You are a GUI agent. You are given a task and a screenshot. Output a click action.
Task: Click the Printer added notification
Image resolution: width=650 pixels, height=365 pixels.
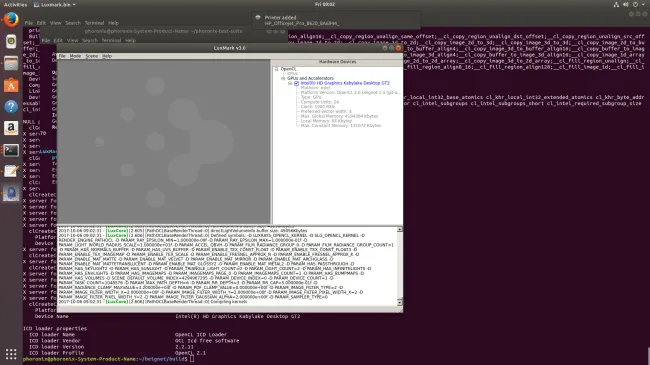(336, 20)
